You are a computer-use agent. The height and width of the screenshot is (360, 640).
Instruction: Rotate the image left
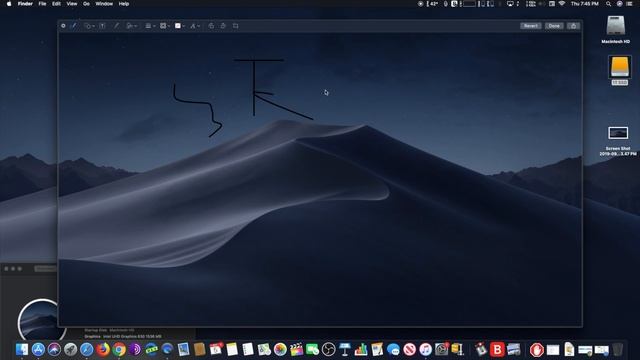click(211, 26)
